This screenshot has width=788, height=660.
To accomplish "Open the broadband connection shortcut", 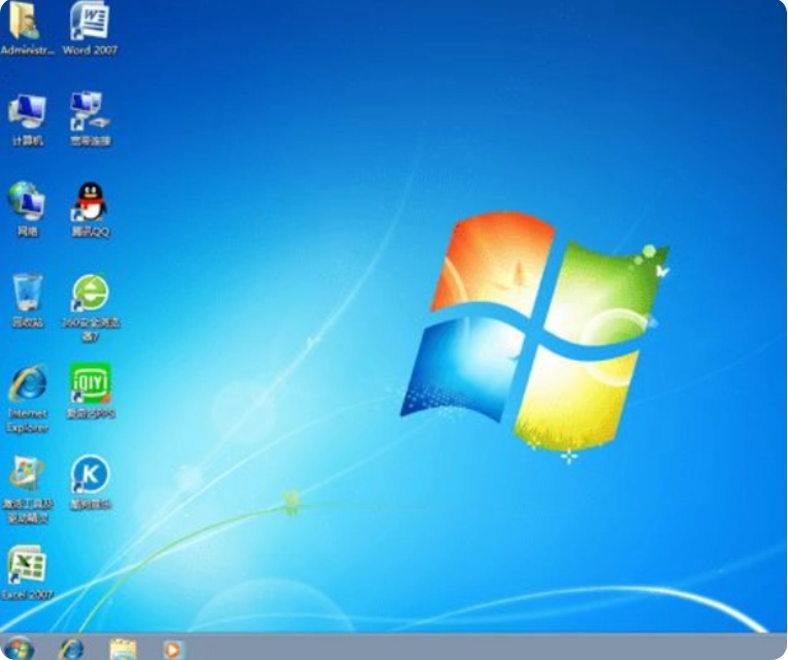I will click(90, 111).
